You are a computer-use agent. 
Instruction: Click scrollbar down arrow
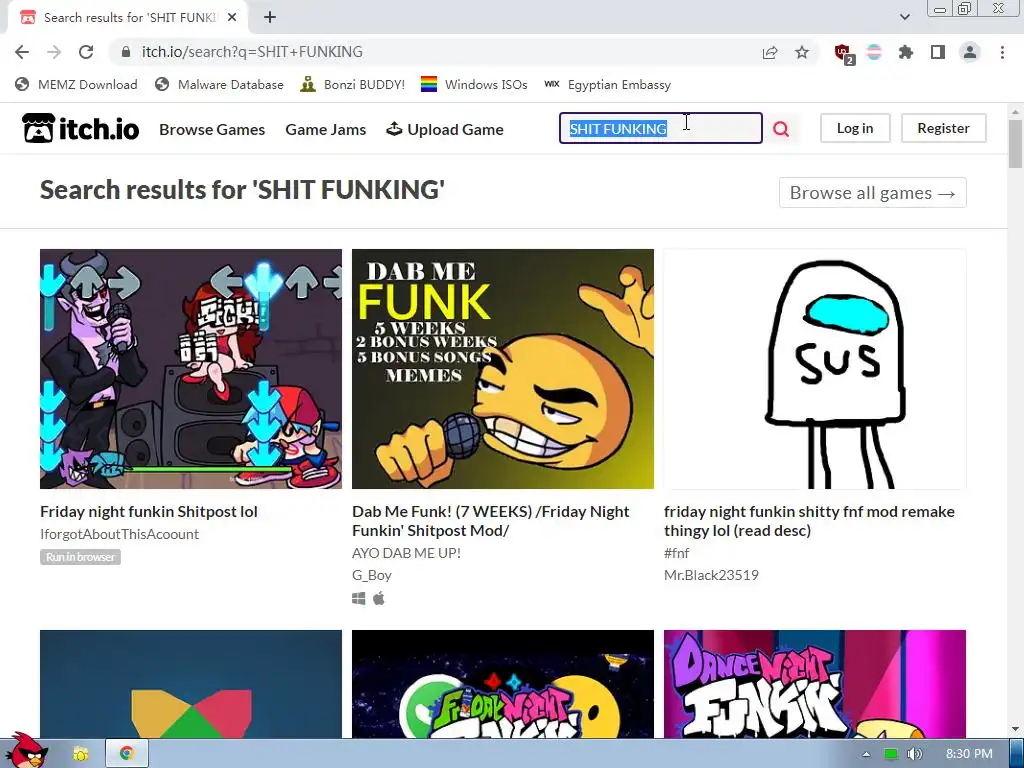tap(1016, 729)
